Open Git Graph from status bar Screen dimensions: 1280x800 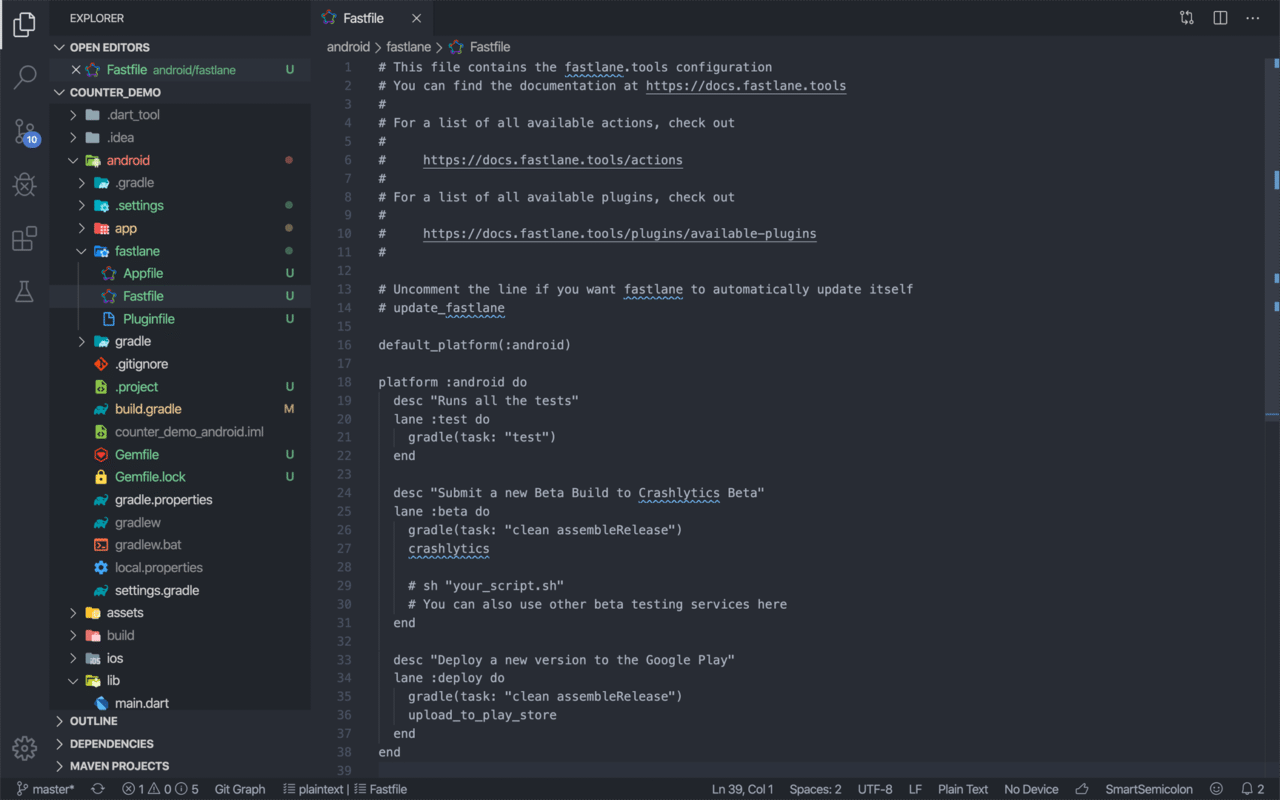tap(240, 789)
